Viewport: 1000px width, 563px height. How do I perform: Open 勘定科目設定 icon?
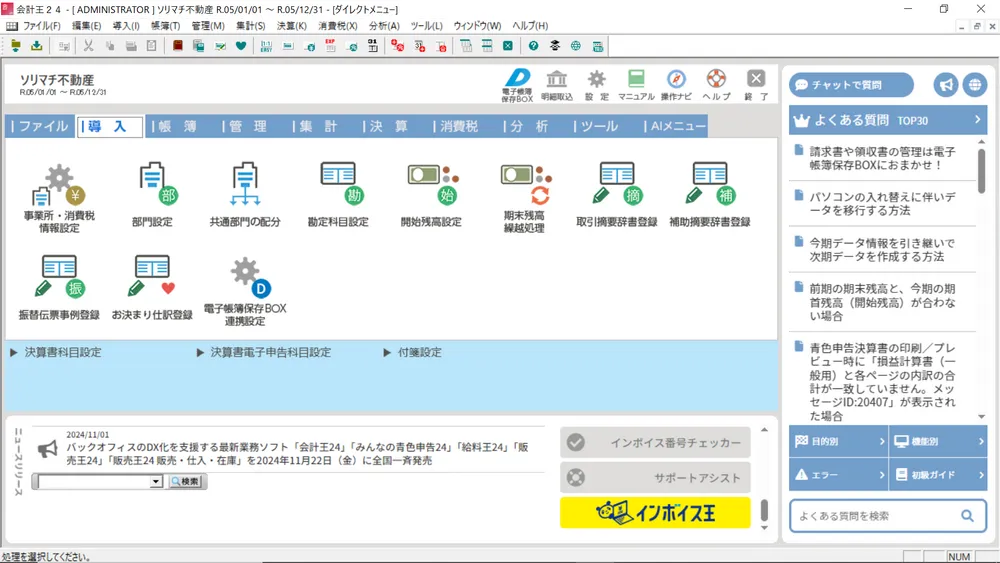click(x=338, y=187)
